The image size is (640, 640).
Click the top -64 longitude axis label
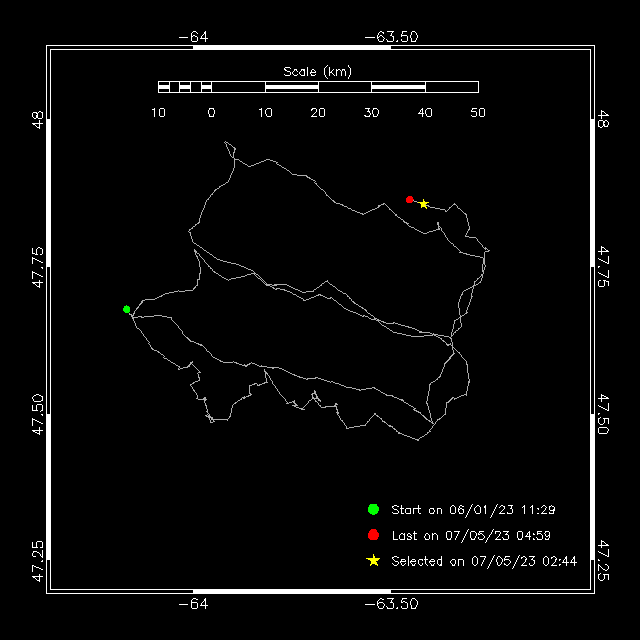[x=193, y=37]
